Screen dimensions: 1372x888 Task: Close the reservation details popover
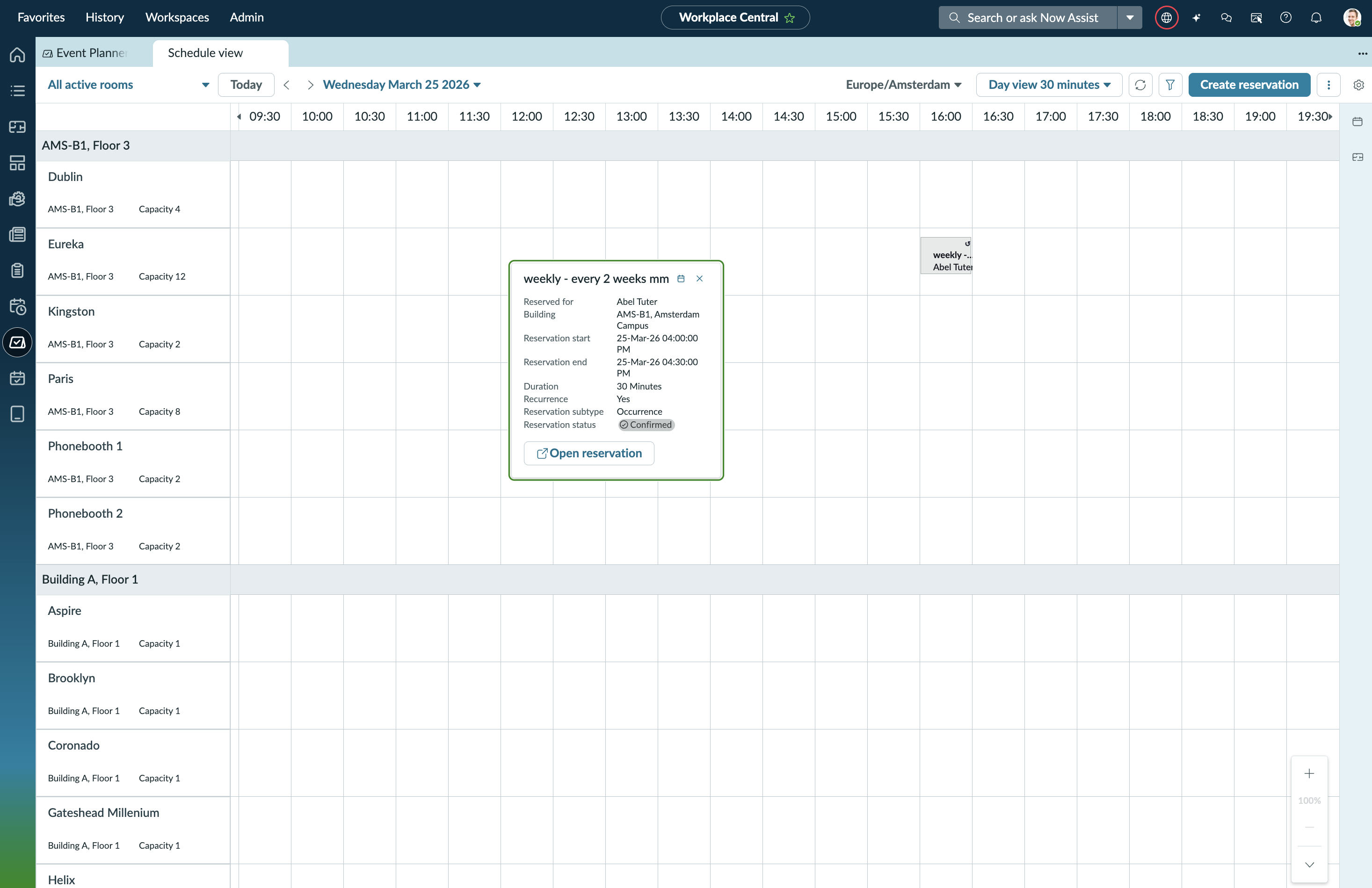point(699,278)
